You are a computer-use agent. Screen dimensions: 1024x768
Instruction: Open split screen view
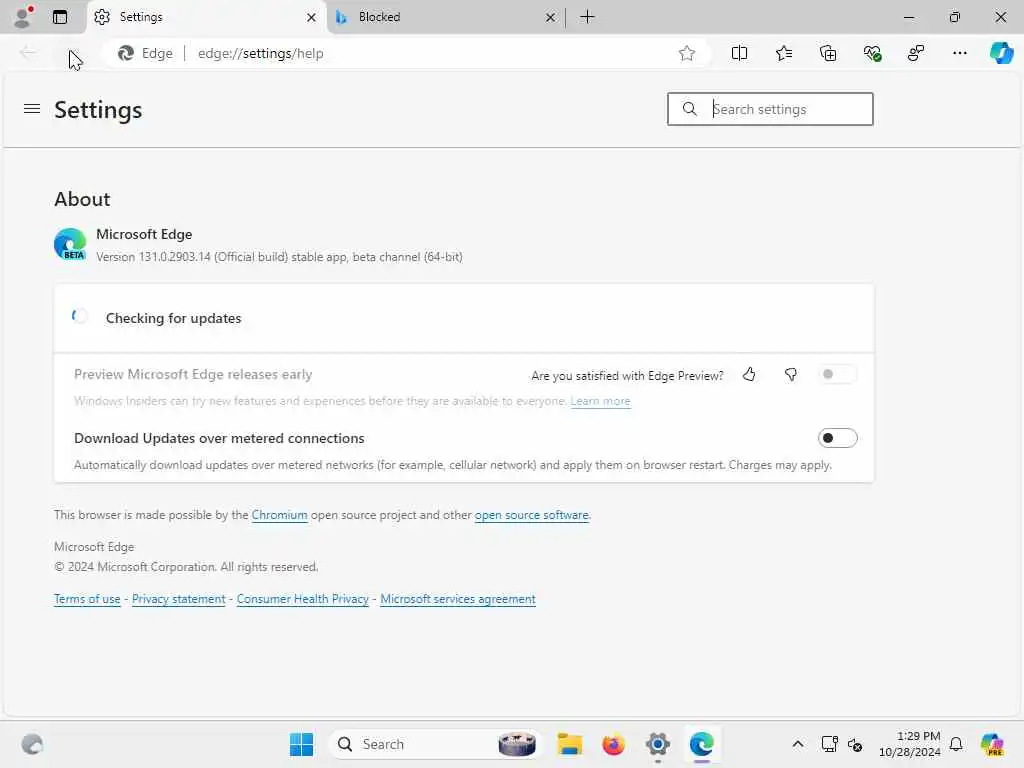click(x=739, y=54)
